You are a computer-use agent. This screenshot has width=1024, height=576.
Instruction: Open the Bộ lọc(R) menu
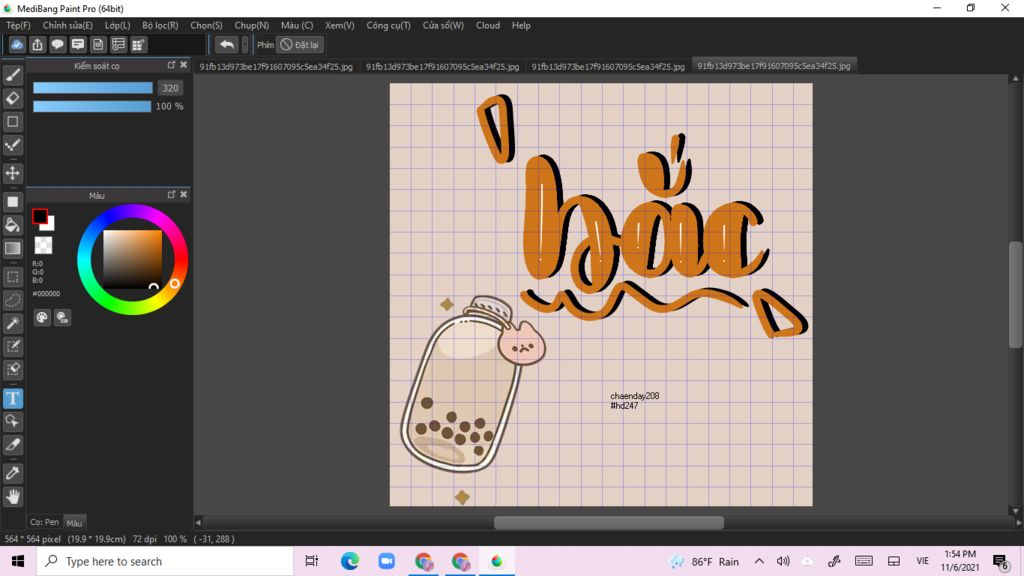tap(160, 25)
